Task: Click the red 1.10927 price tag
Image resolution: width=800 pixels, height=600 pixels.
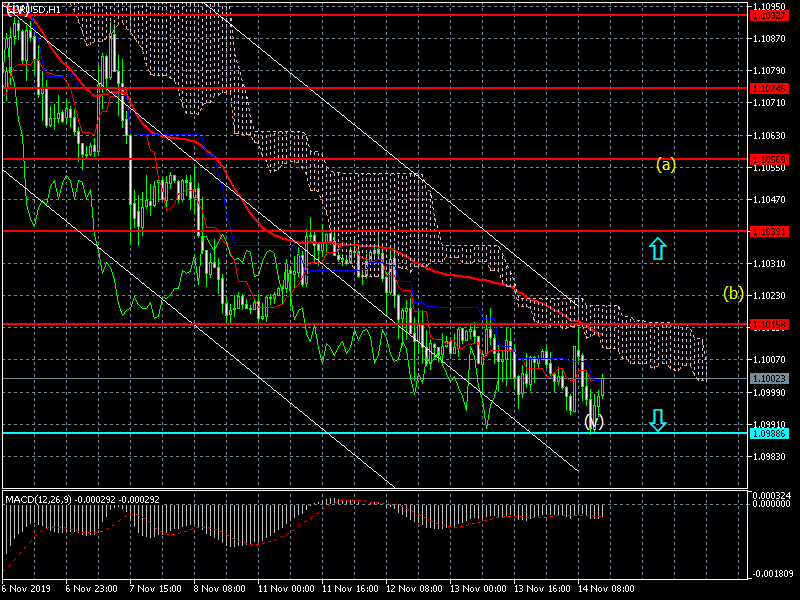Action: coord(769,16)
